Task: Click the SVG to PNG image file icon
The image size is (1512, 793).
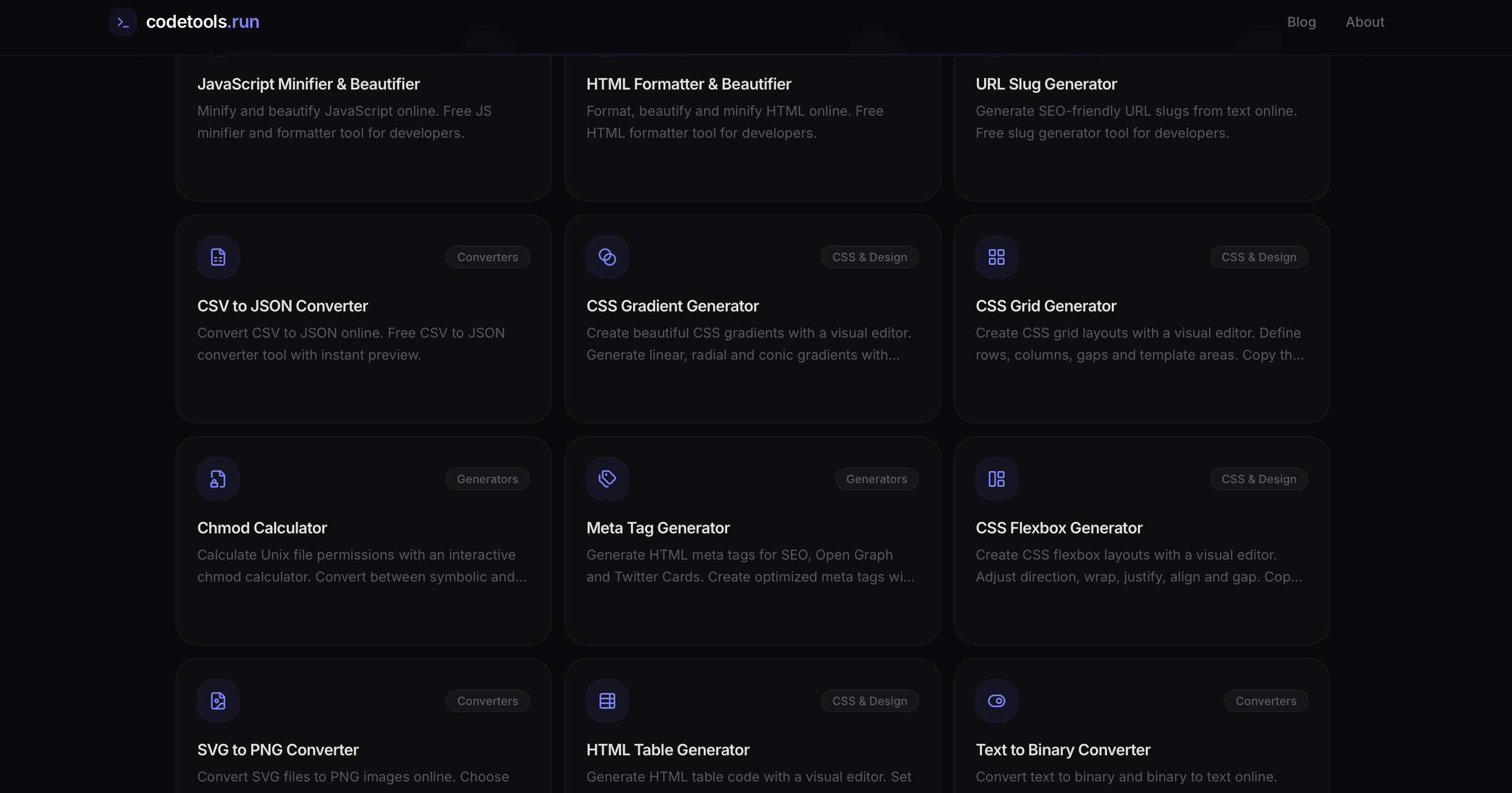Action: pos(218,701)
